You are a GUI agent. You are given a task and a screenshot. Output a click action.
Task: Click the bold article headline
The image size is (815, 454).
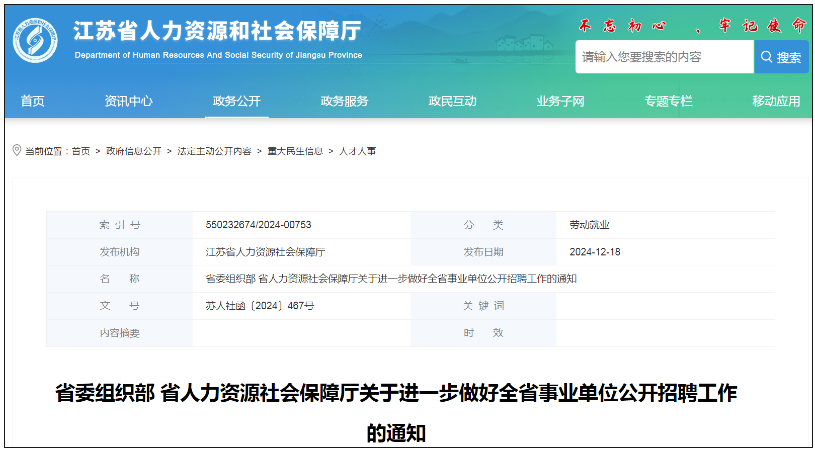pos(396,413)
